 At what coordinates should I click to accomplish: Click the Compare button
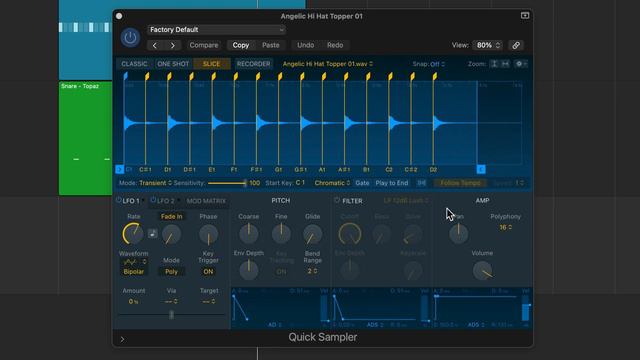[204, 45]
